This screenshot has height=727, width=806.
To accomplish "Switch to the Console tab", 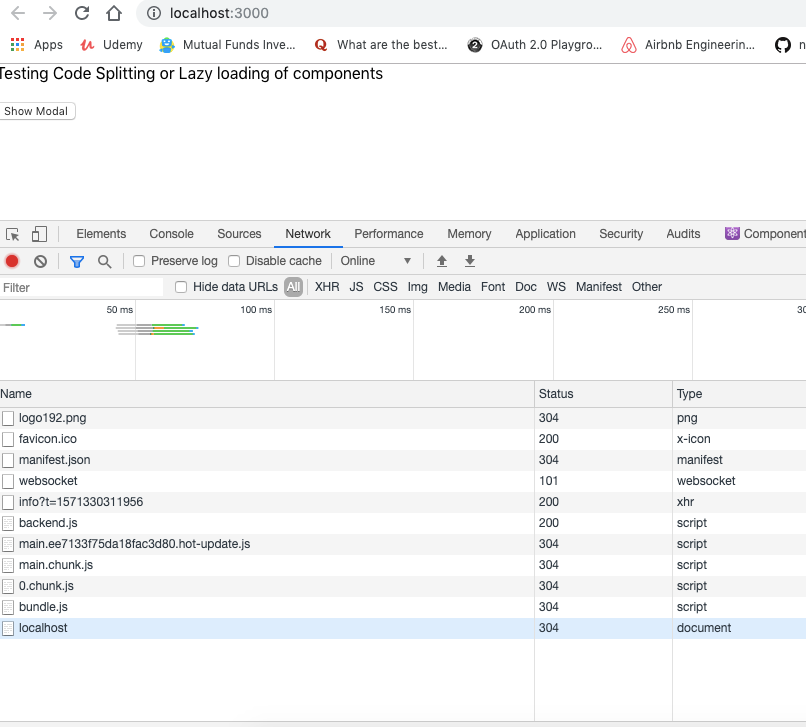I will [171, 233].
